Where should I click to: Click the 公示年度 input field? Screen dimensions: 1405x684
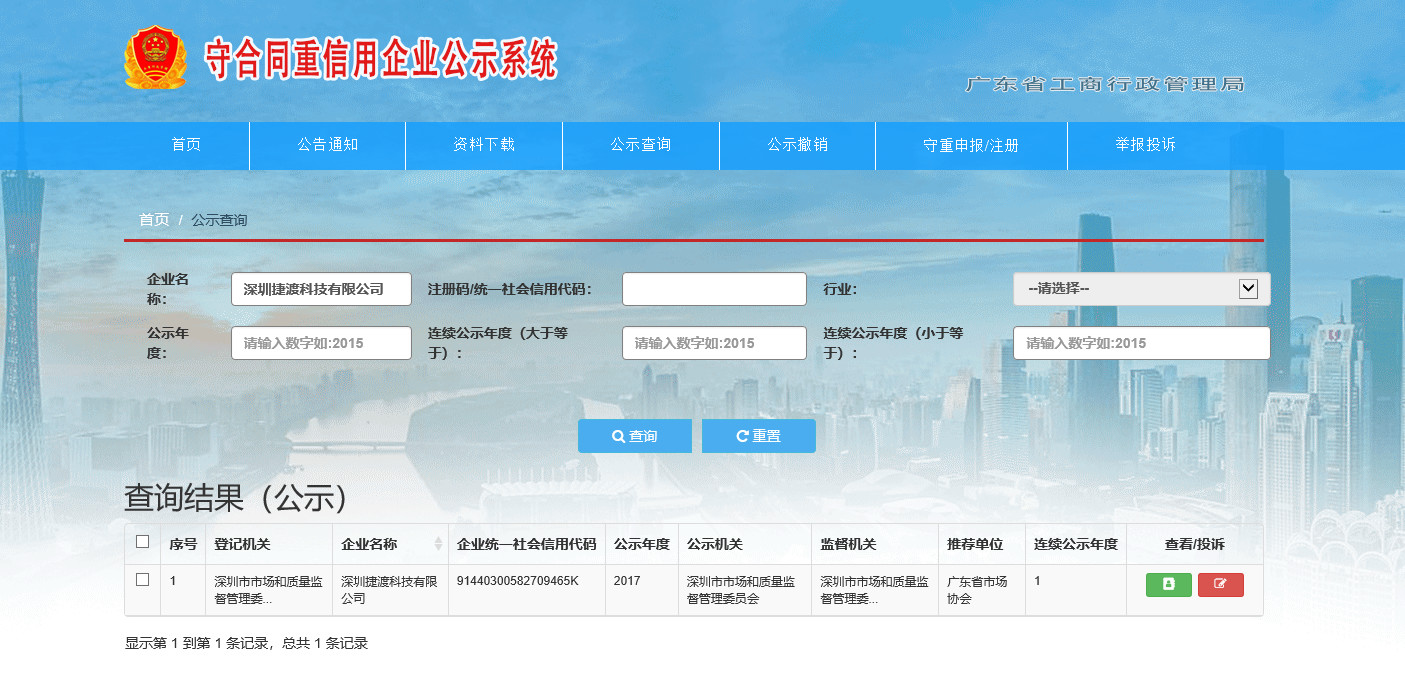(x=321, y=343)
